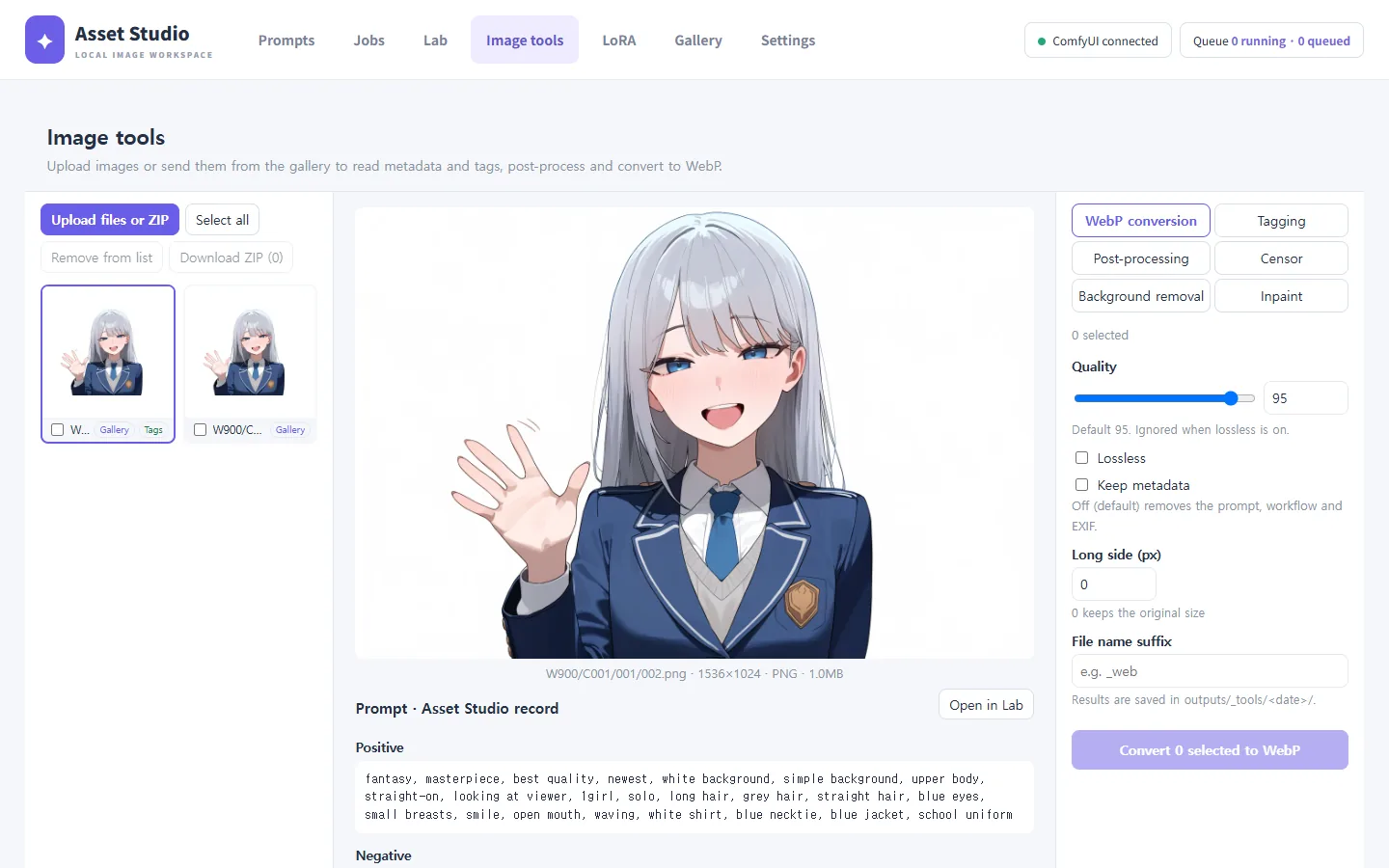The height and width of the screenshot is (868, 1389).
Task: Click the main preview image of the girl
Action: pyautogui.click(x=694, y=433)
